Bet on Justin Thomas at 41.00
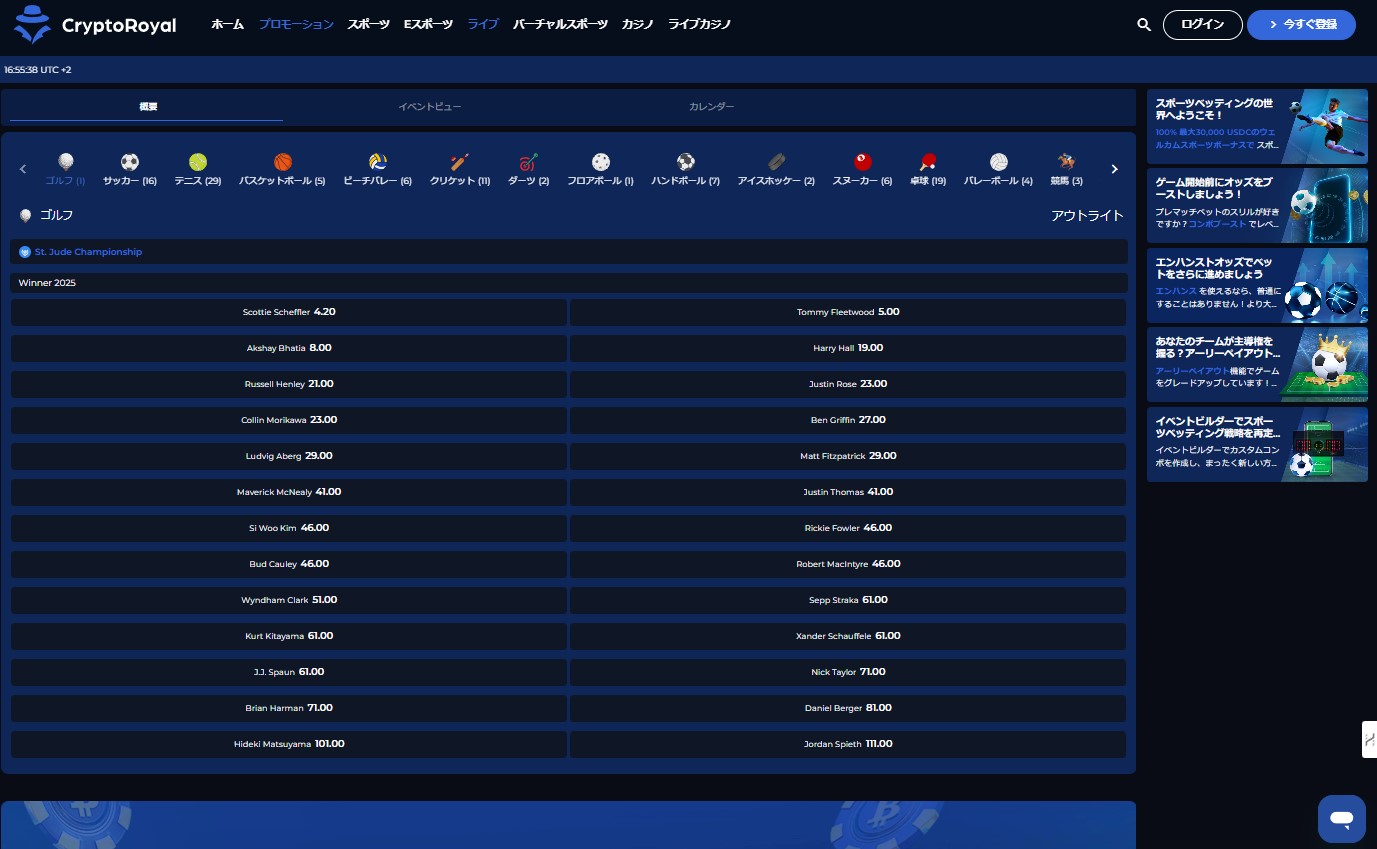 pos(848,492)
